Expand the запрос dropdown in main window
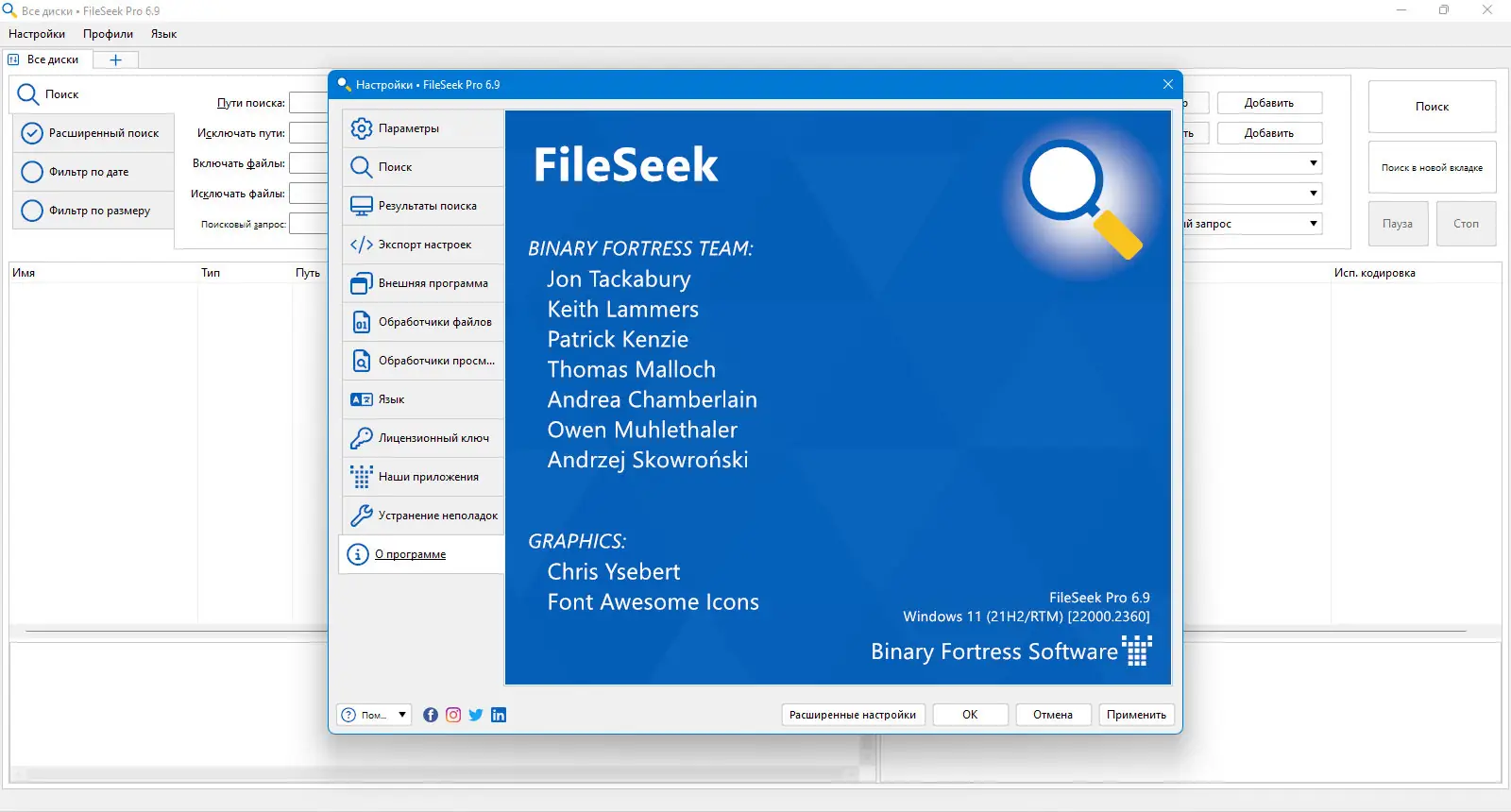This screenshot has height=812, width=1511. (x=1314, y=224)
